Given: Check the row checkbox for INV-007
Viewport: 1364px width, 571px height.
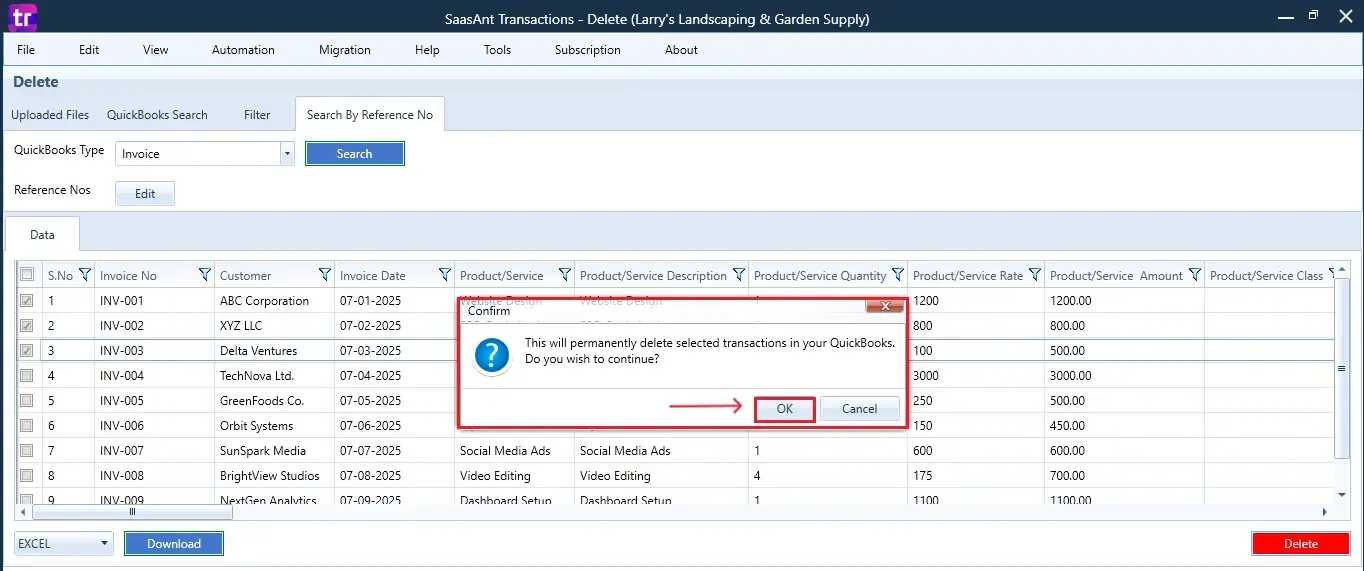Looking at the screenshot, I should pos(27,450).
